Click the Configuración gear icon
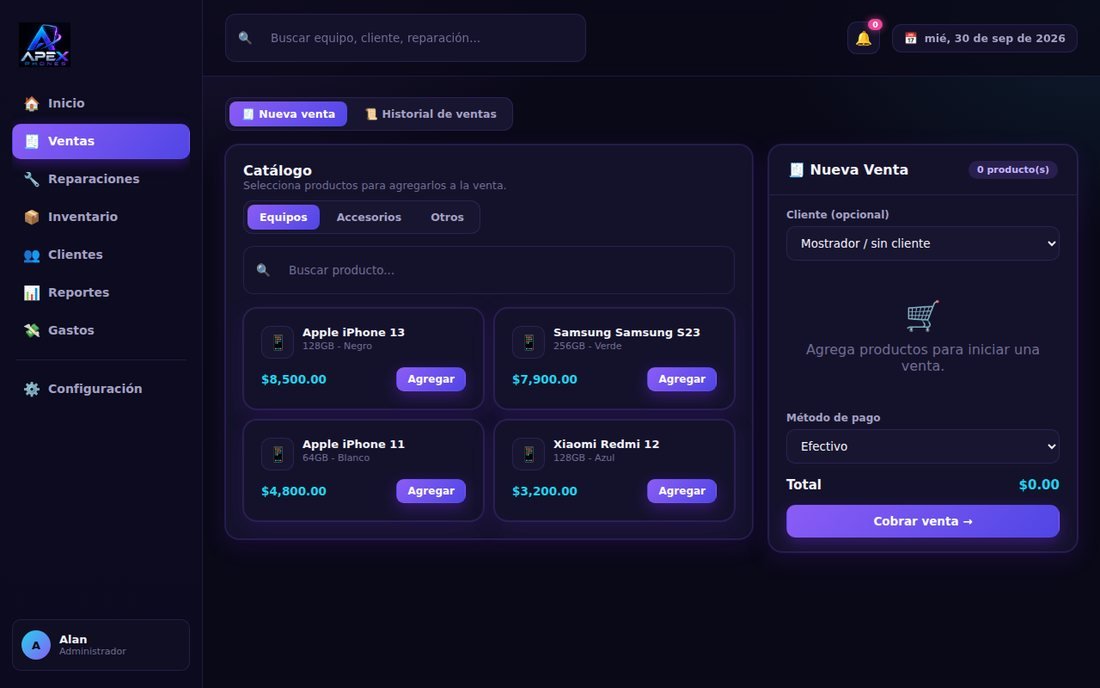 (x=32, y=389)
